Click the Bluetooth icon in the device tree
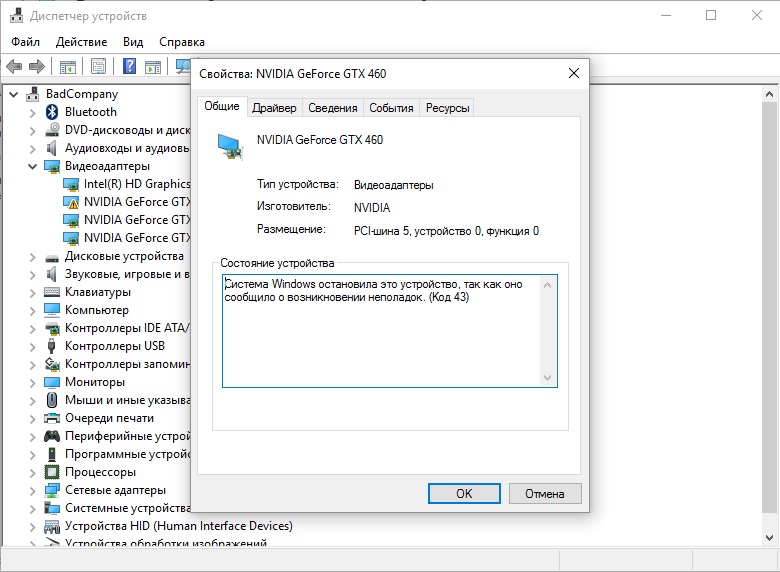 [x=53, y=112]
